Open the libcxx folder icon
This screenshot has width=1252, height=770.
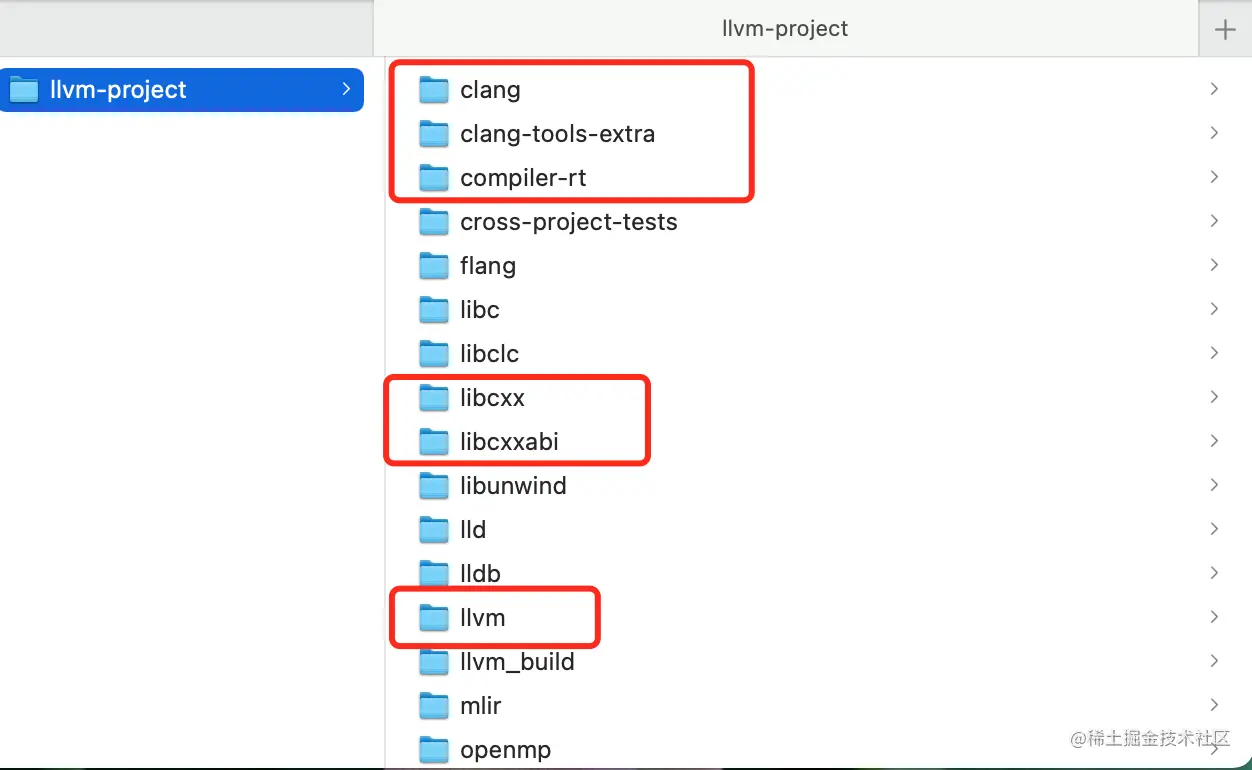(434, 397)
